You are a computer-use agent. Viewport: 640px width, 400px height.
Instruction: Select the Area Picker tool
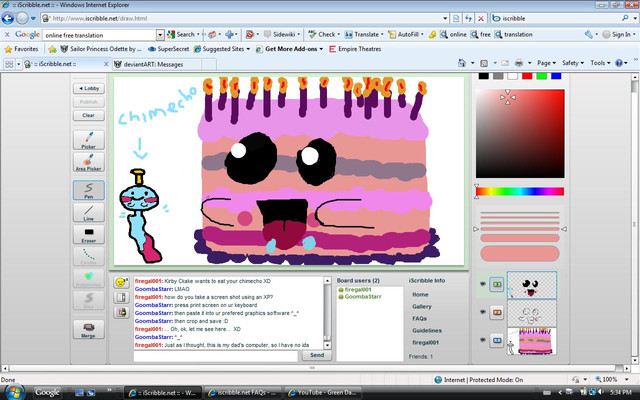pos(89,162)
